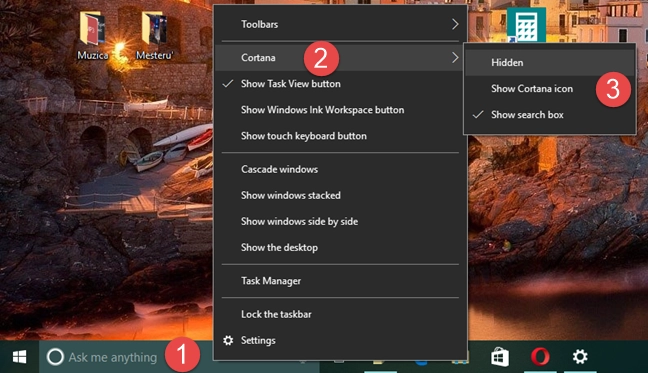The width and height of the screenshot is (648, 373).
Task: Select Hidden in the Cortana submenu
Action: tap(550, 63)
